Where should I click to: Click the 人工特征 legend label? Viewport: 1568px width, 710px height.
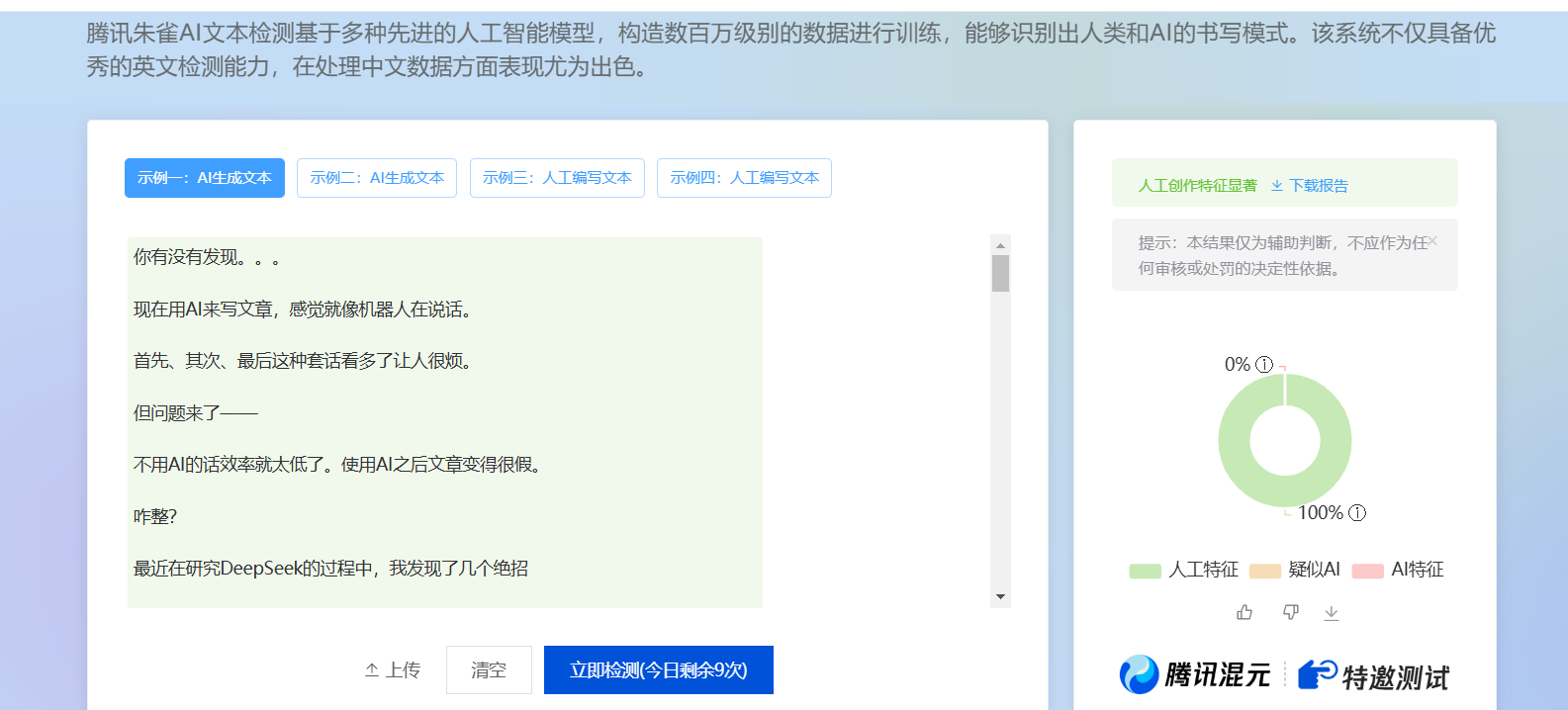click(1203, 570)
